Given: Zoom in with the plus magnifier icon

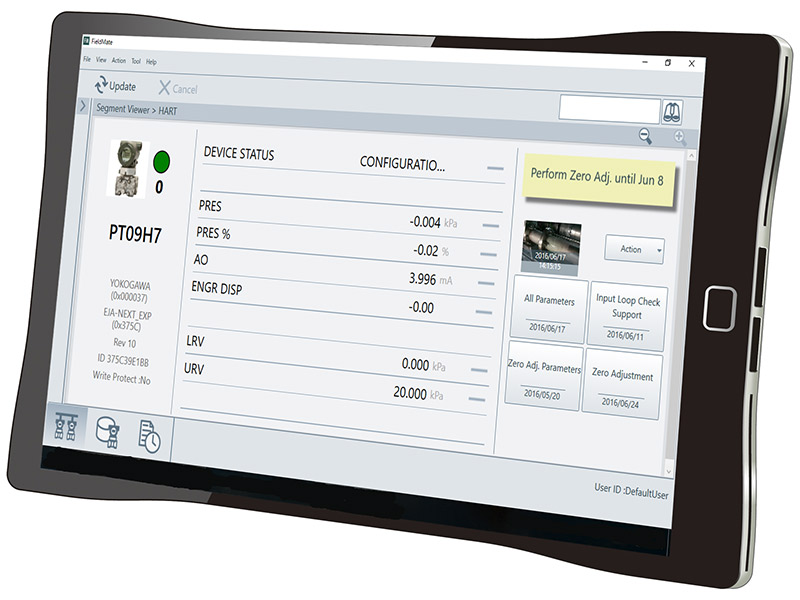Looking at the screenshot, I should (x=679, y=135).
